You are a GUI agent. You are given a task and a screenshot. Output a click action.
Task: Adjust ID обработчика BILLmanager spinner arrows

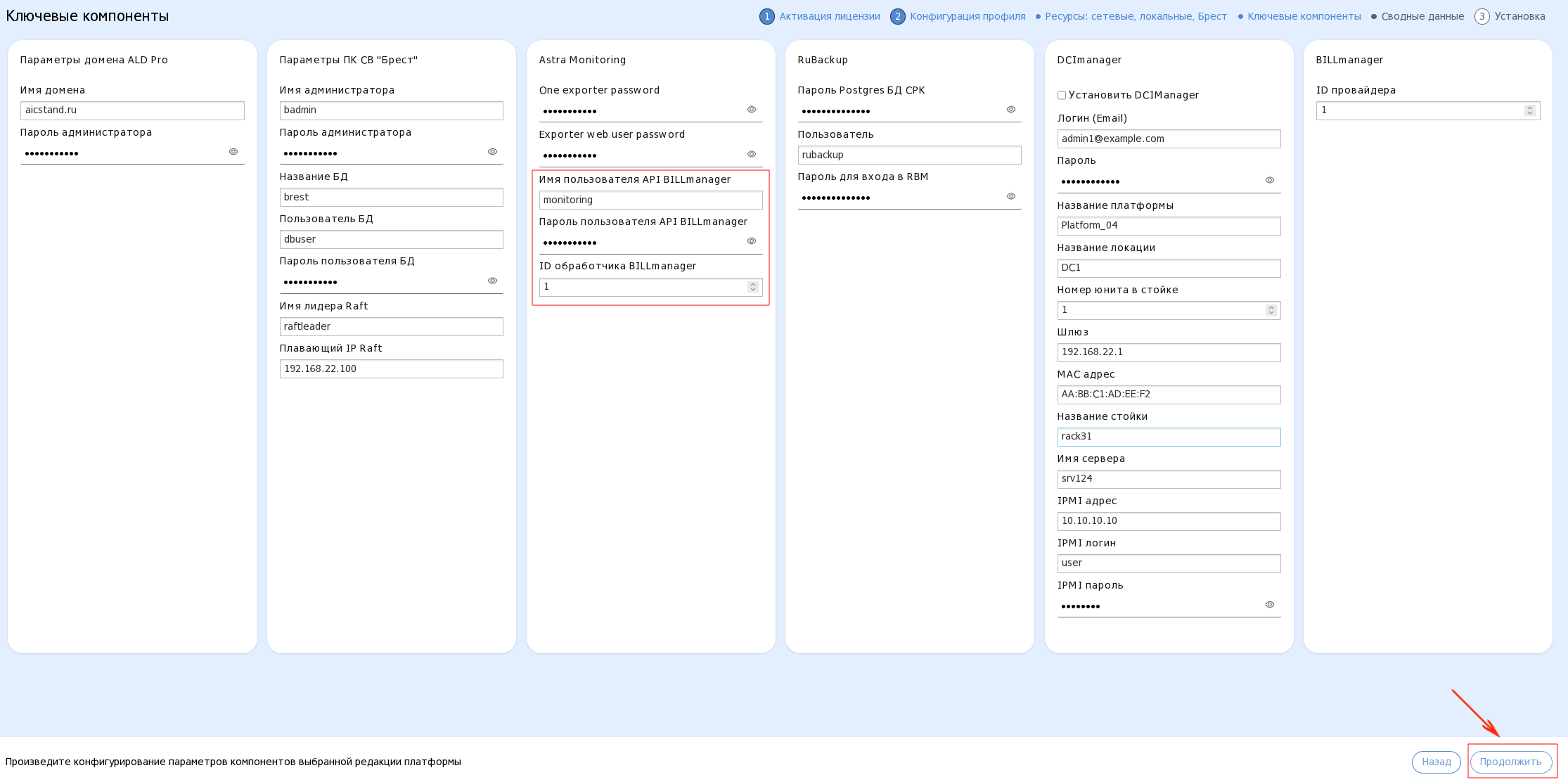tap(753, 287)
